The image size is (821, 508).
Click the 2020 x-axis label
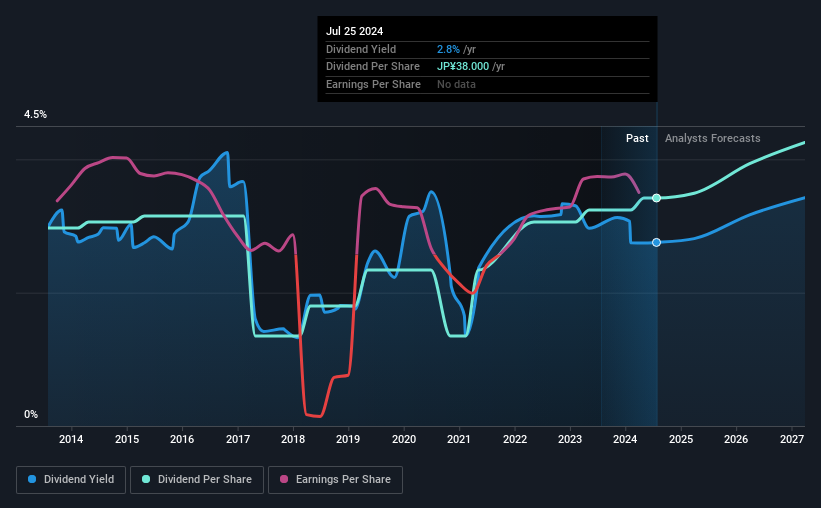click(404, 439)
